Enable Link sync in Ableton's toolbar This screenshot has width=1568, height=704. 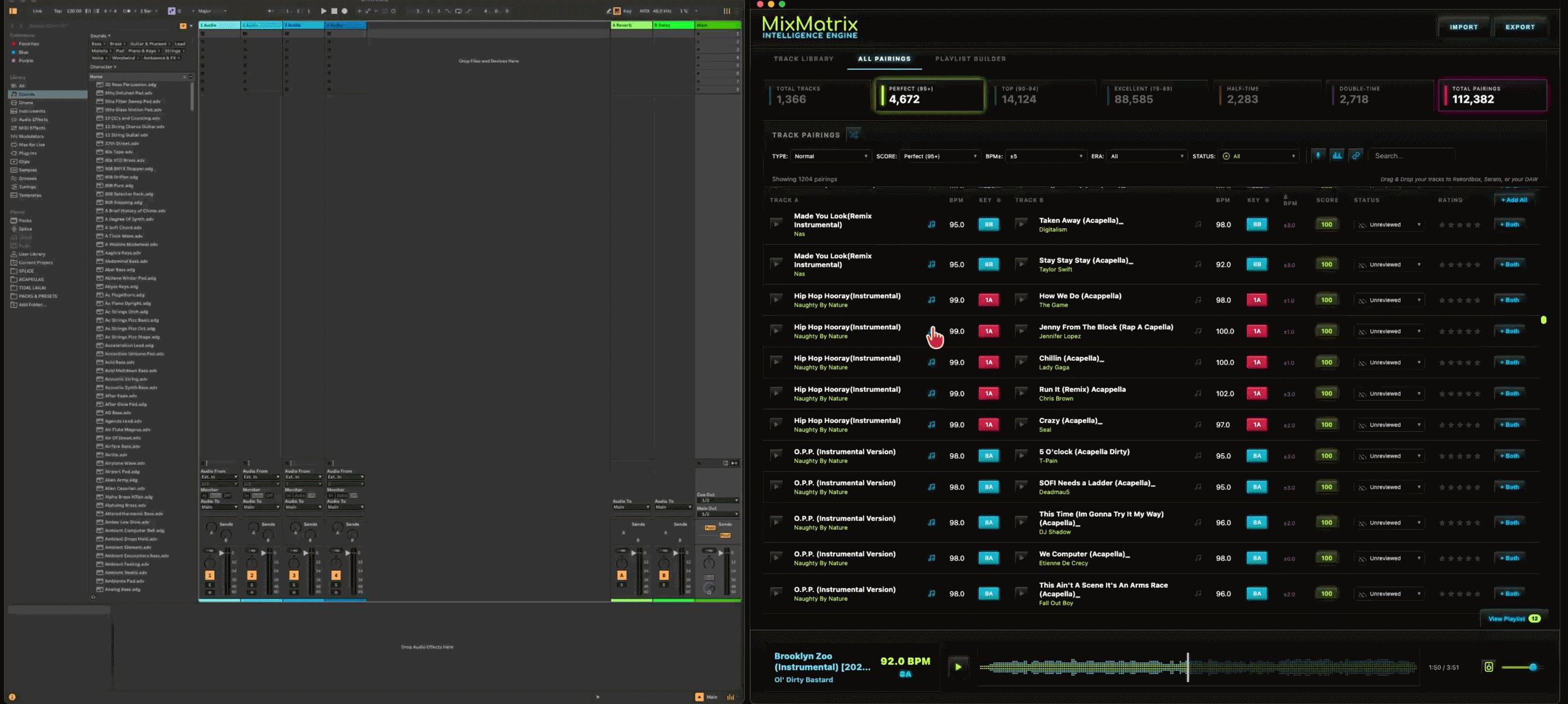click(37, 11)
